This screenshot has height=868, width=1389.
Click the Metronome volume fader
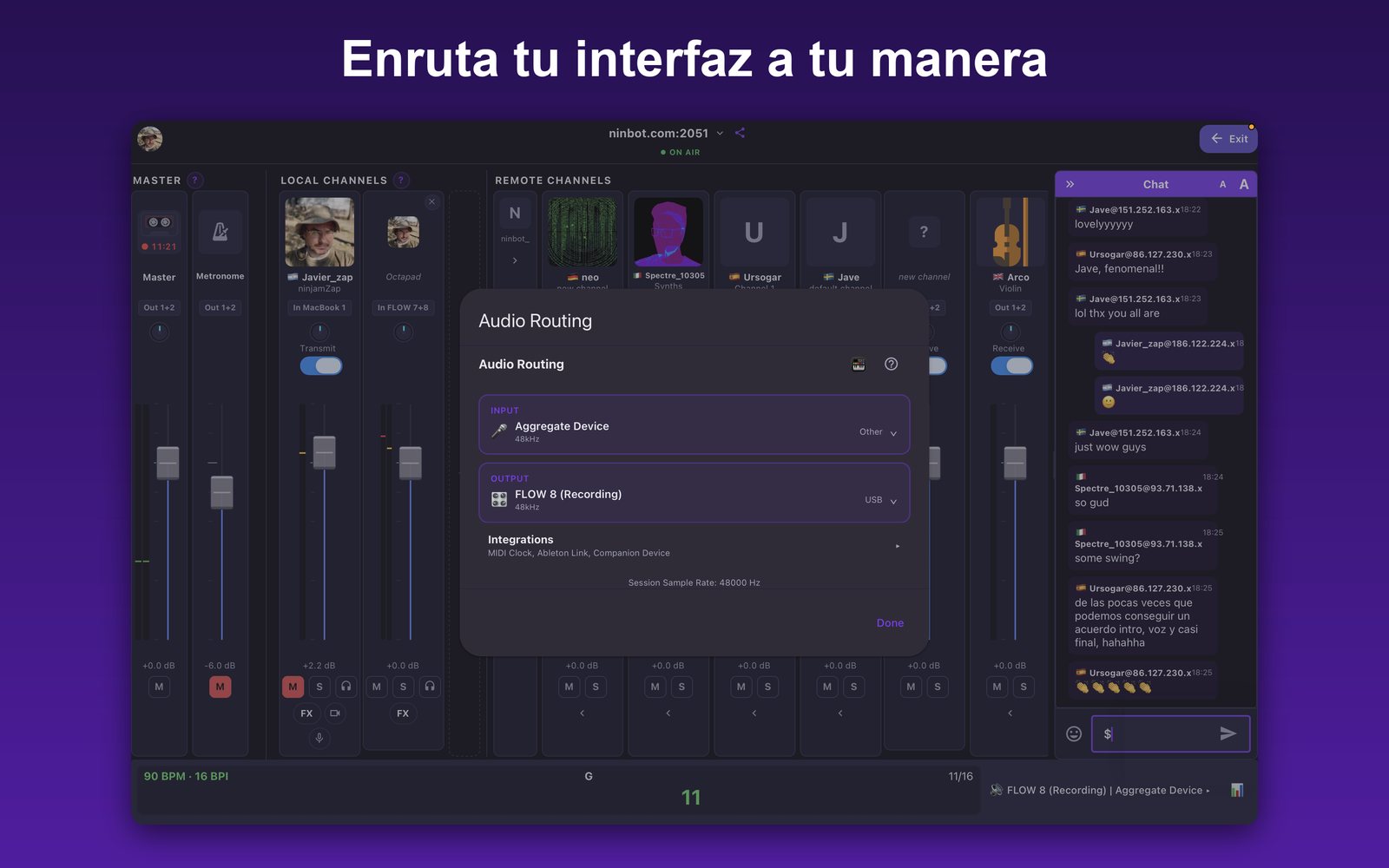(x=222, y=493)
